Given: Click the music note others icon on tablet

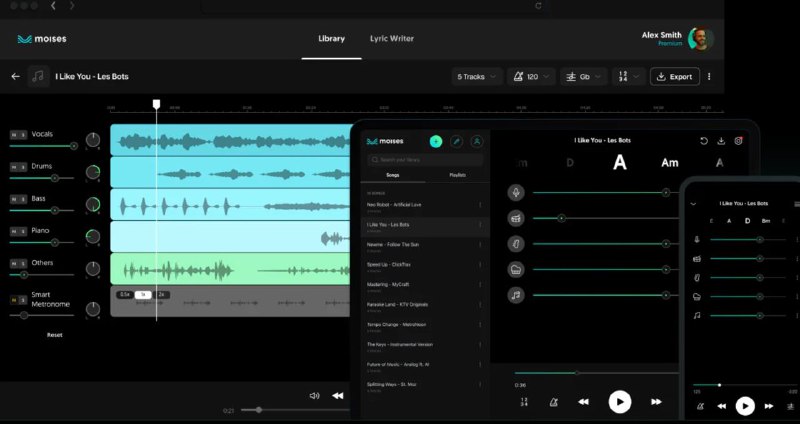Looking at the screenshot, I should (516, 295).
